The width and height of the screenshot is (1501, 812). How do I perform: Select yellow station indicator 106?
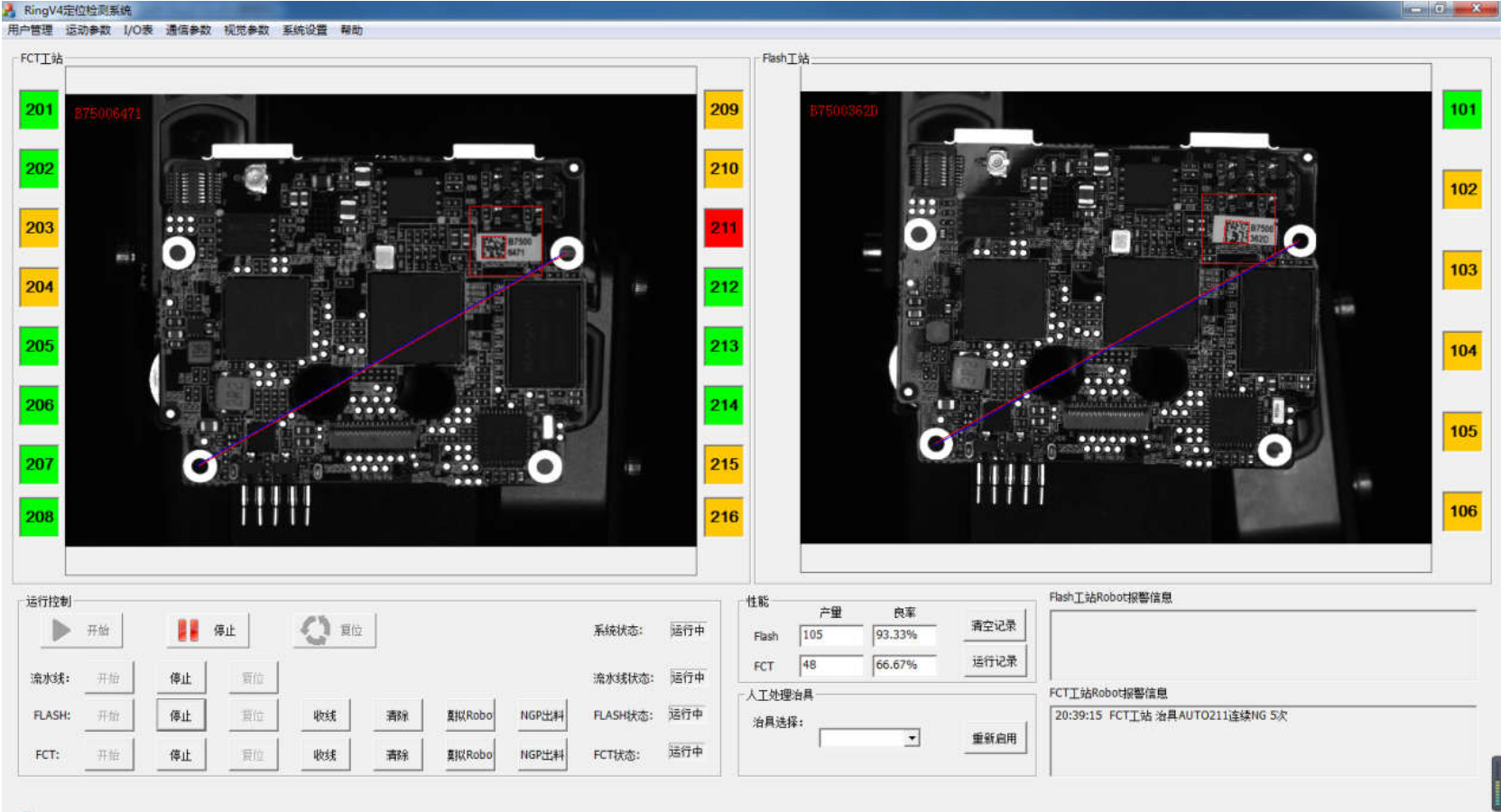pos(1462,511)
